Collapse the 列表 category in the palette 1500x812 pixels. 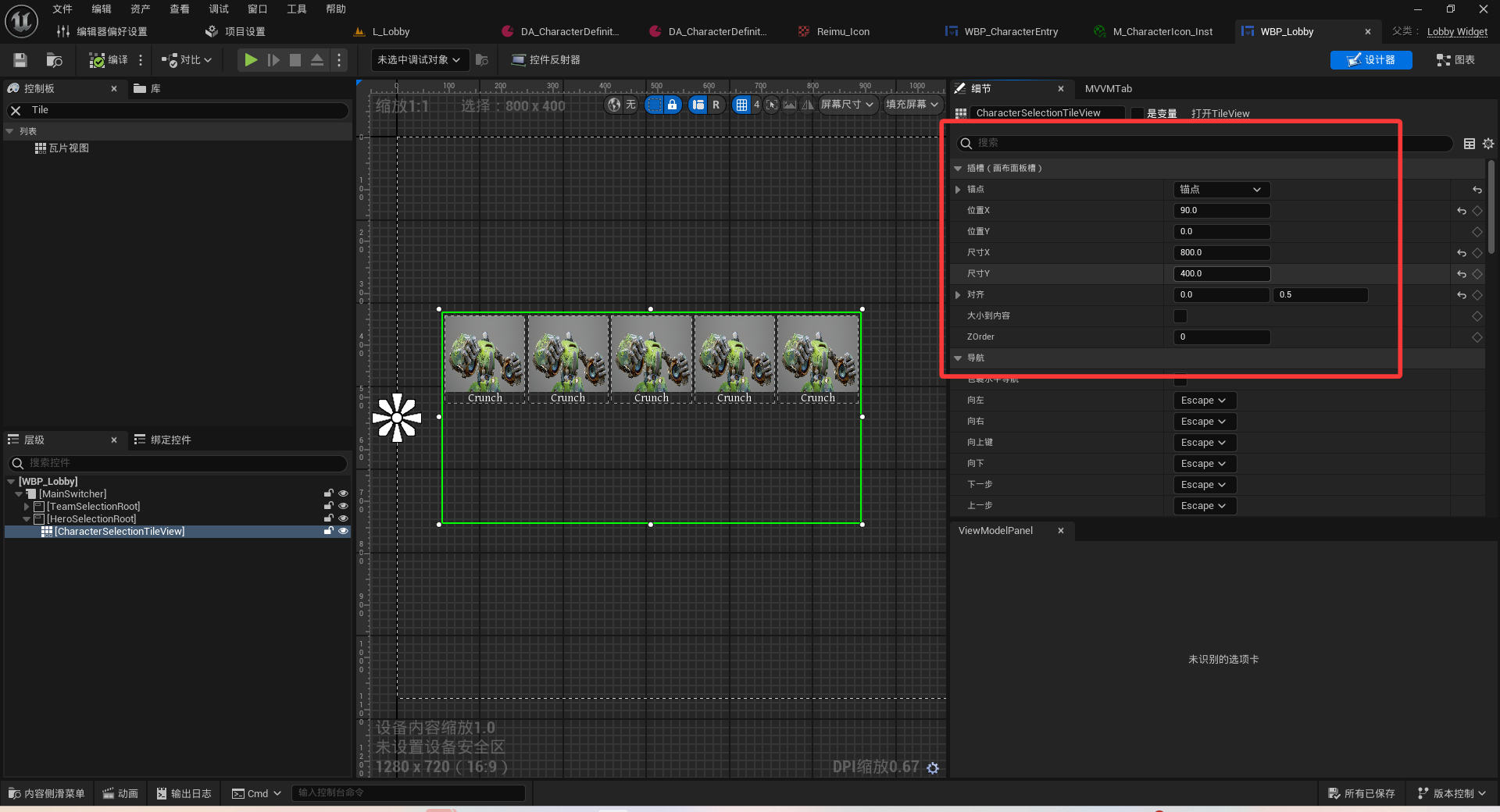click(9, 131)
